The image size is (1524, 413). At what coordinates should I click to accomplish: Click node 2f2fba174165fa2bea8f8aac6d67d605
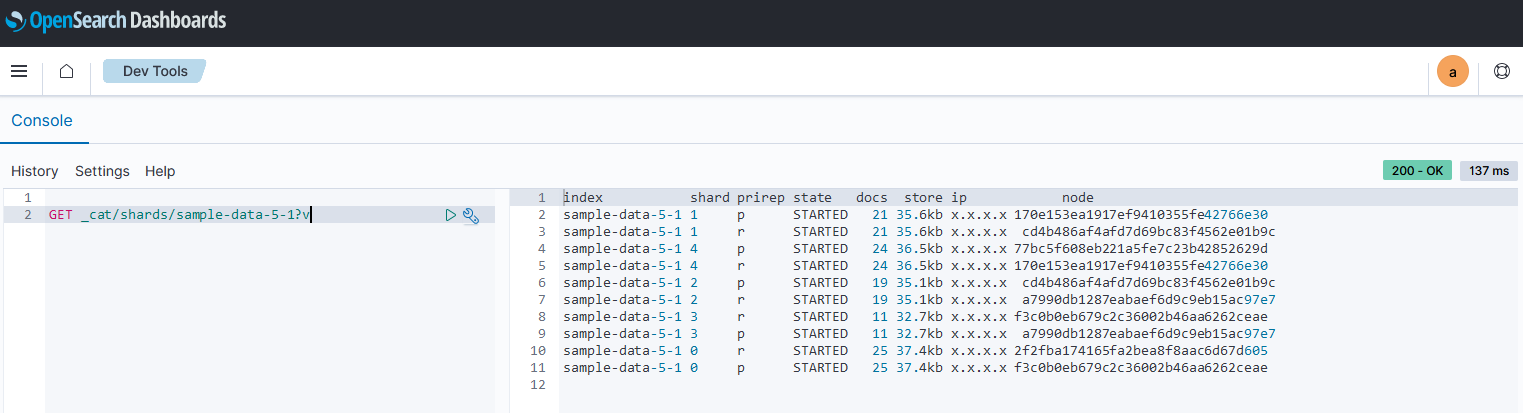pyautogui.click(x=1141, y=351)
